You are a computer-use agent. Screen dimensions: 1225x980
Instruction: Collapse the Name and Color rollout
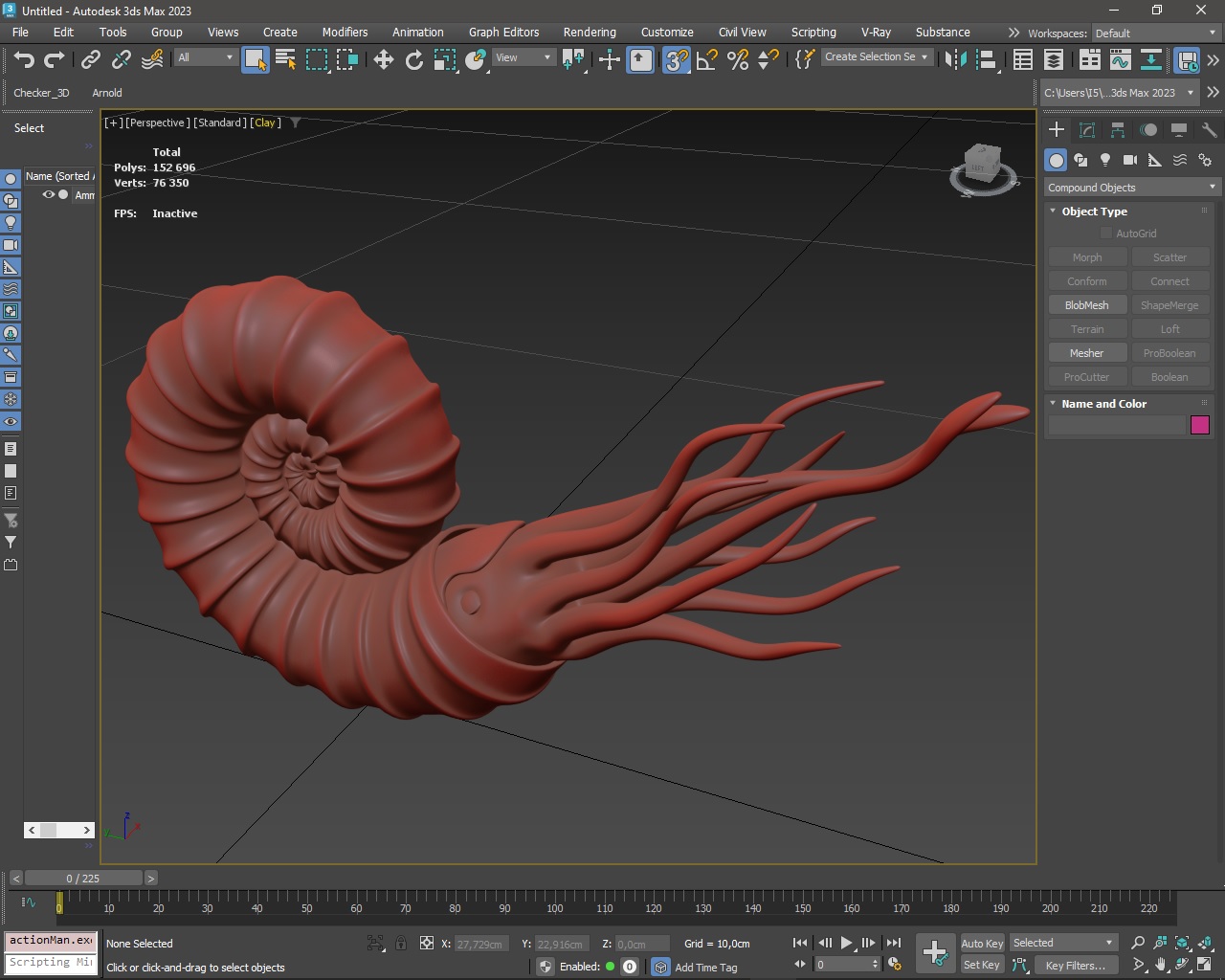pyautogui.click(x=1103, y=404)
